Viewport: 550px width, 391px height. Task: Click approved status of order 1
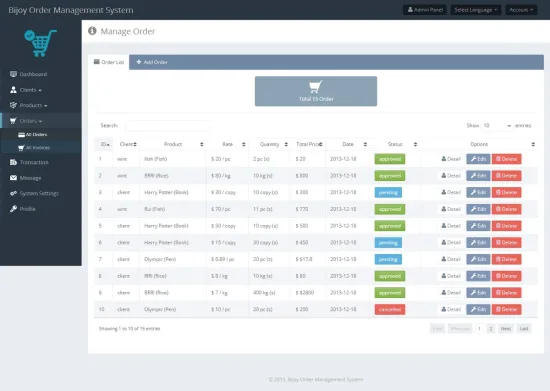coord(390,159)
